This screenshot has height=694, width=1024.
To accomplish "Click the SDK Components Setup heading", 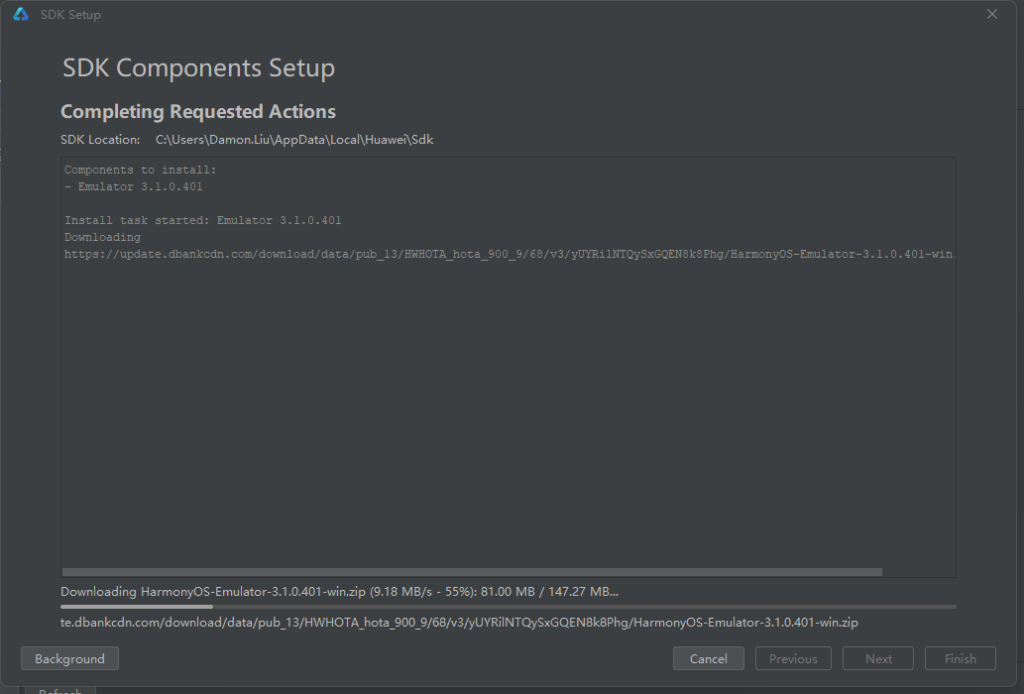I will point(198,69).
